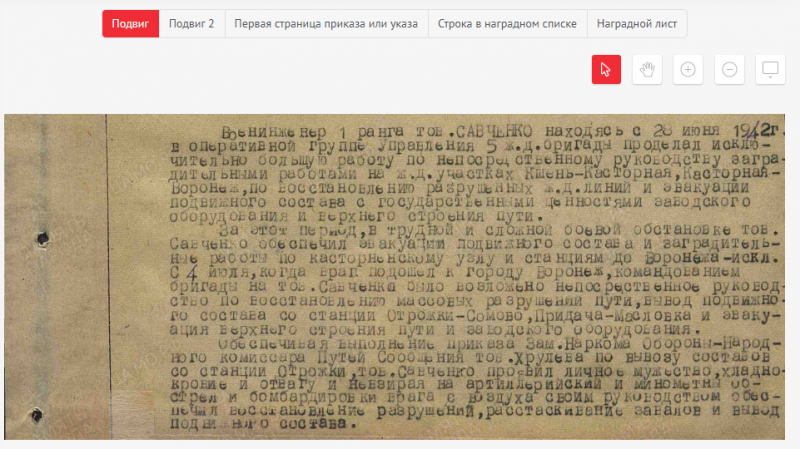800x449 pixels.
Task: Select the Первая страница приказа или указа tab
Action: click(x=327, y=24)
